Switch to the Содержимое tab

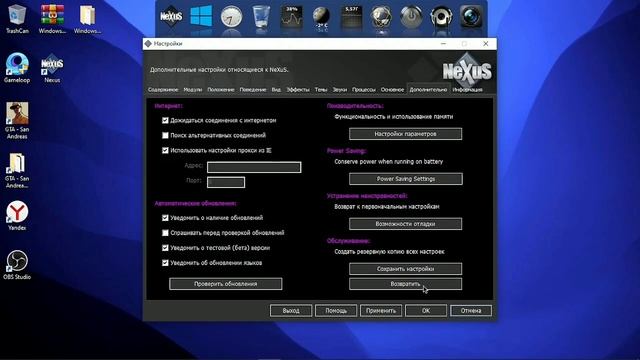coord(163,89)
